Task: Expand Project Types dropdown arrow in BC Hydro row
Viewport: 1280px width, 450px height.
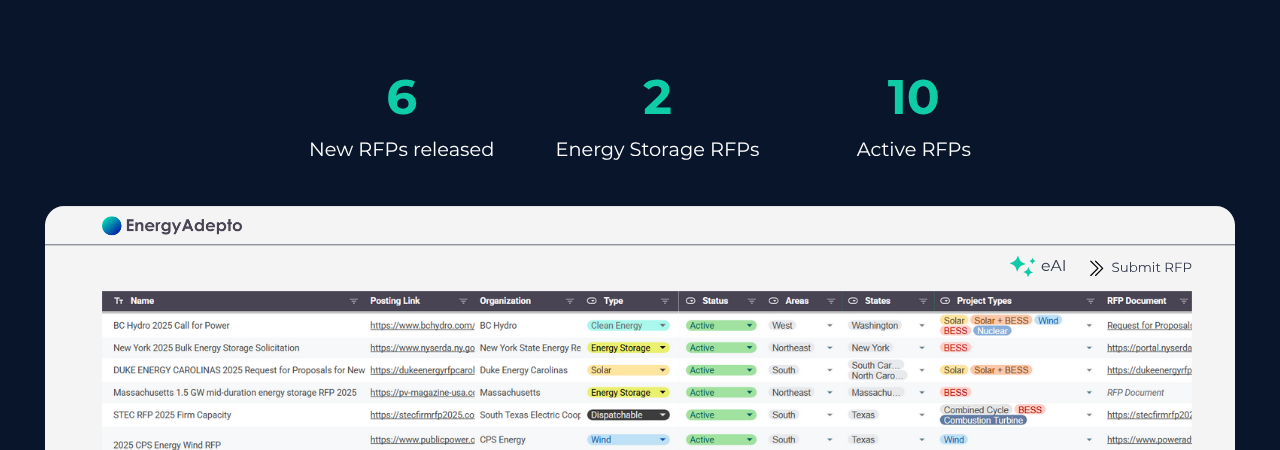Action: pyautogui.click(x=1089, y=326)
